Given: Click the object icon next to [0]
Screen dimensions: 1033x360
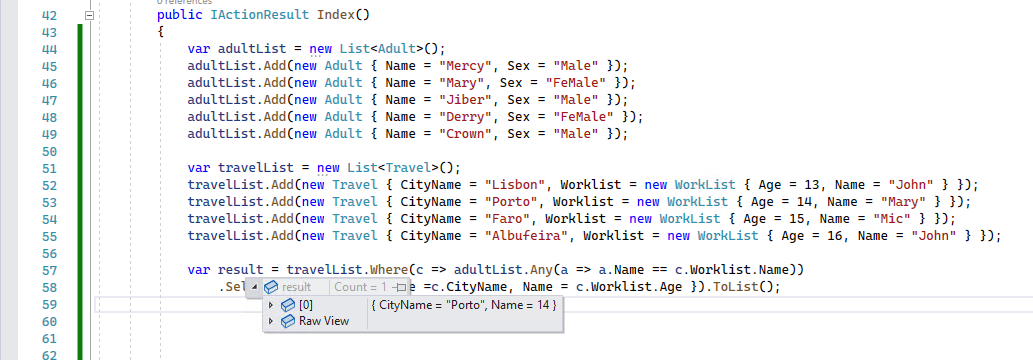Looking at the screenshot, I should [288, 305].
